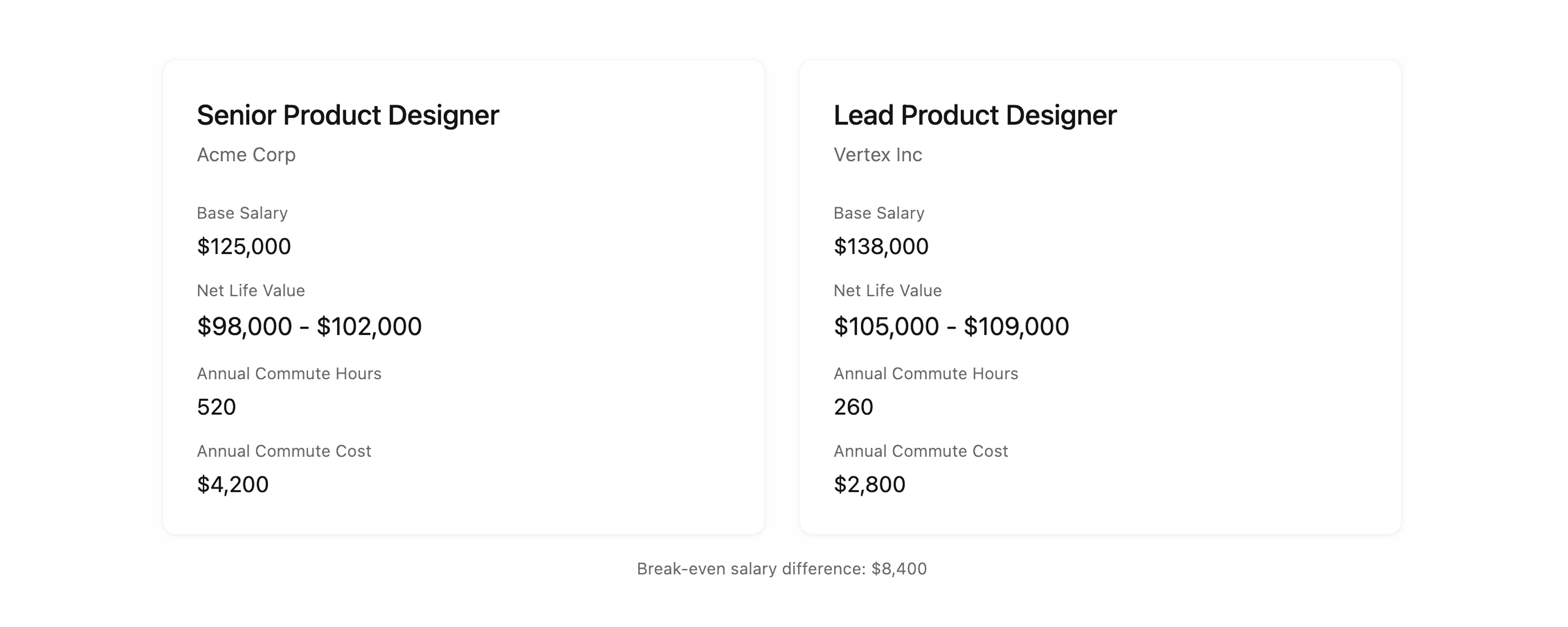The image size is (1568, 627).
Task: Click the break-even salary difference text
Action: [x=781, y=568]
